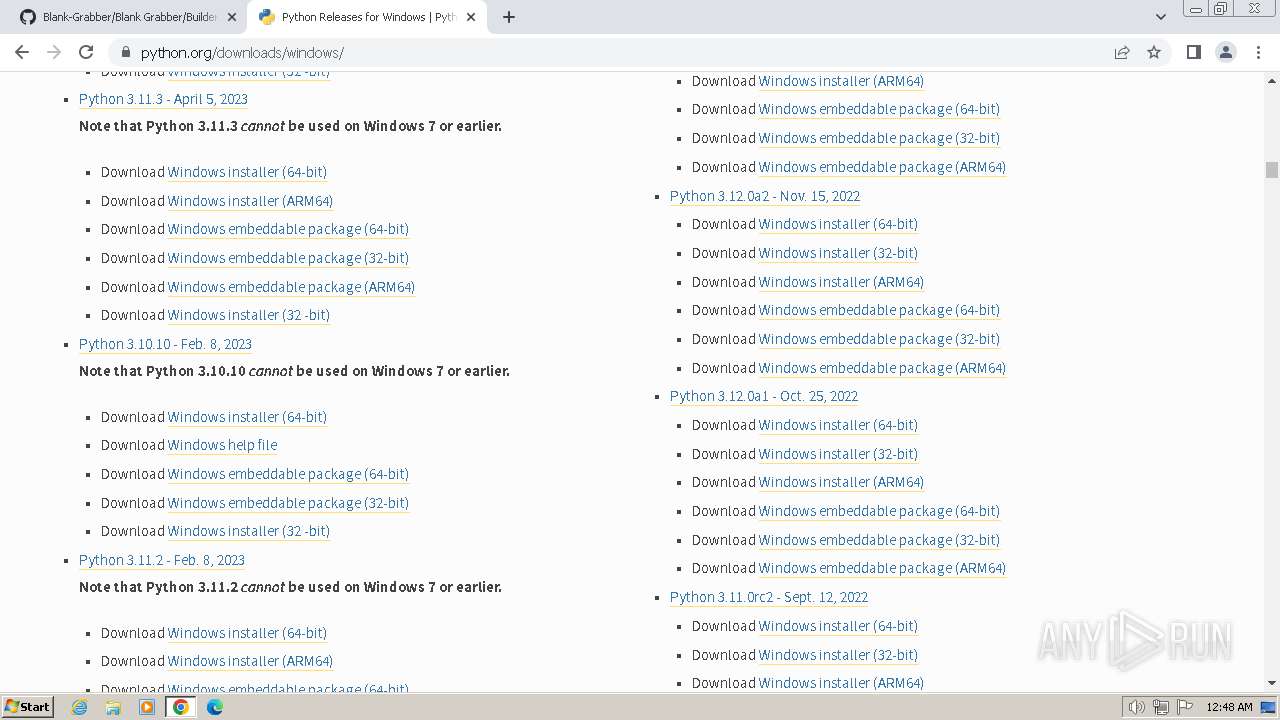Download the 3.10.10 Windows help file
Viewport: 1280px width, 720px height.
222,445
